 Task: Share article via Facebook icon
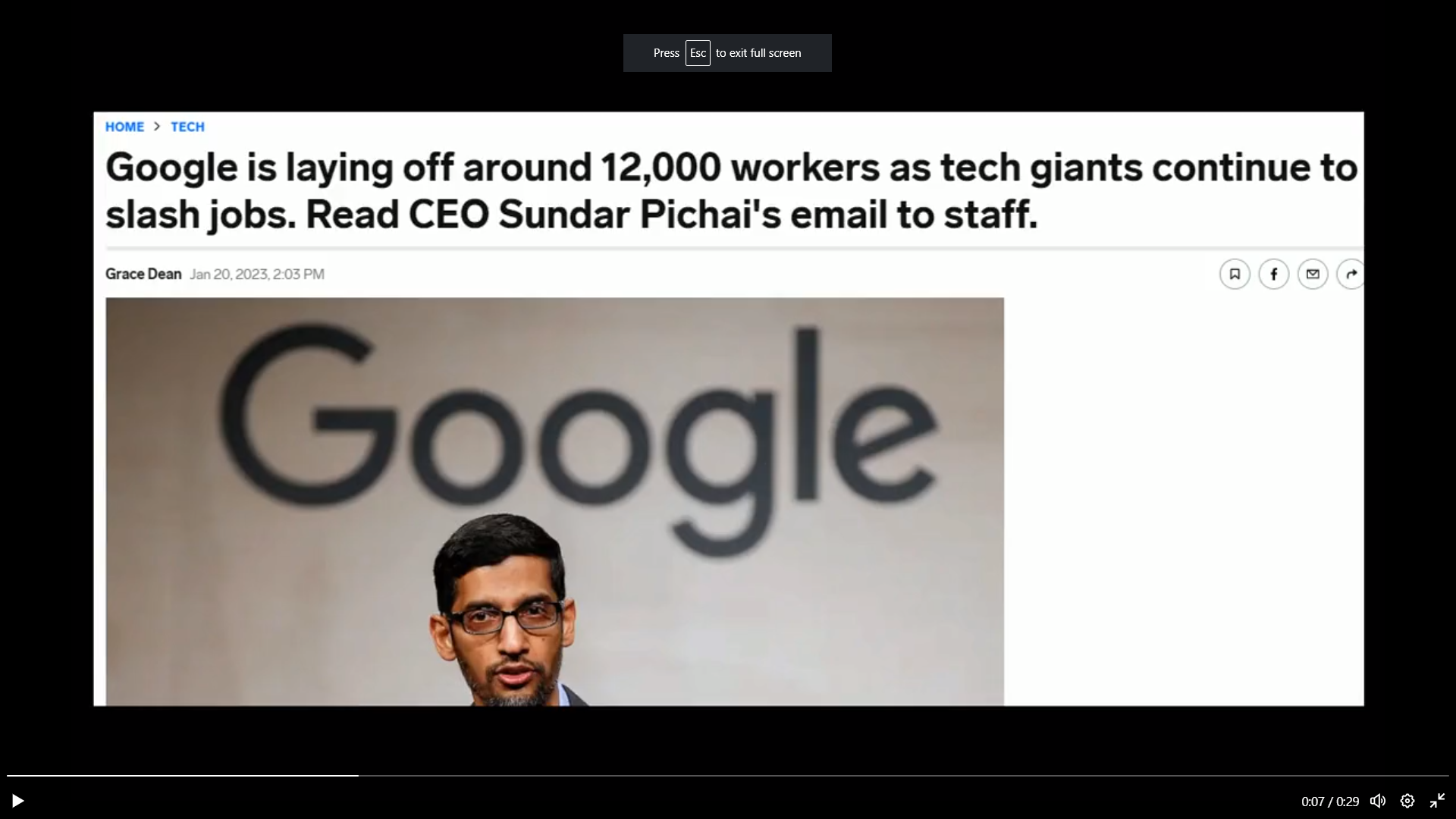coord(1274,274)
